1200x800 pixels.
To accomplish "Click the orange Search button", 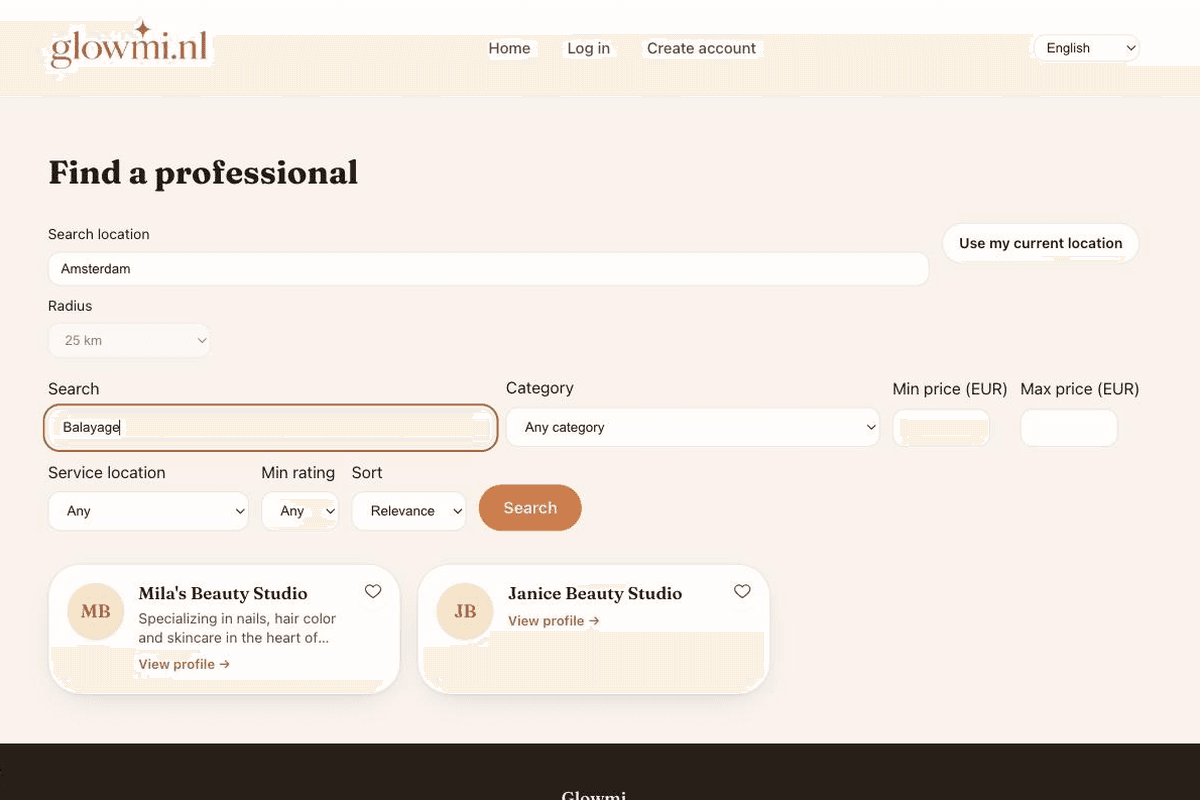I will tap(530, 508).
